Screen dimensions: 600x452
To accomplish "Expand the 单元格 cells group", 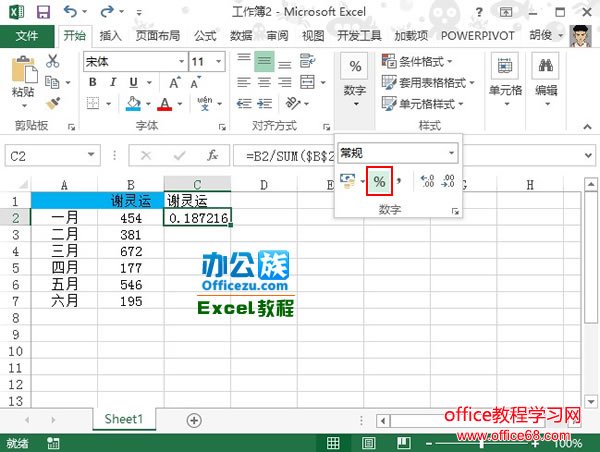I will click(x=505, y=80).
